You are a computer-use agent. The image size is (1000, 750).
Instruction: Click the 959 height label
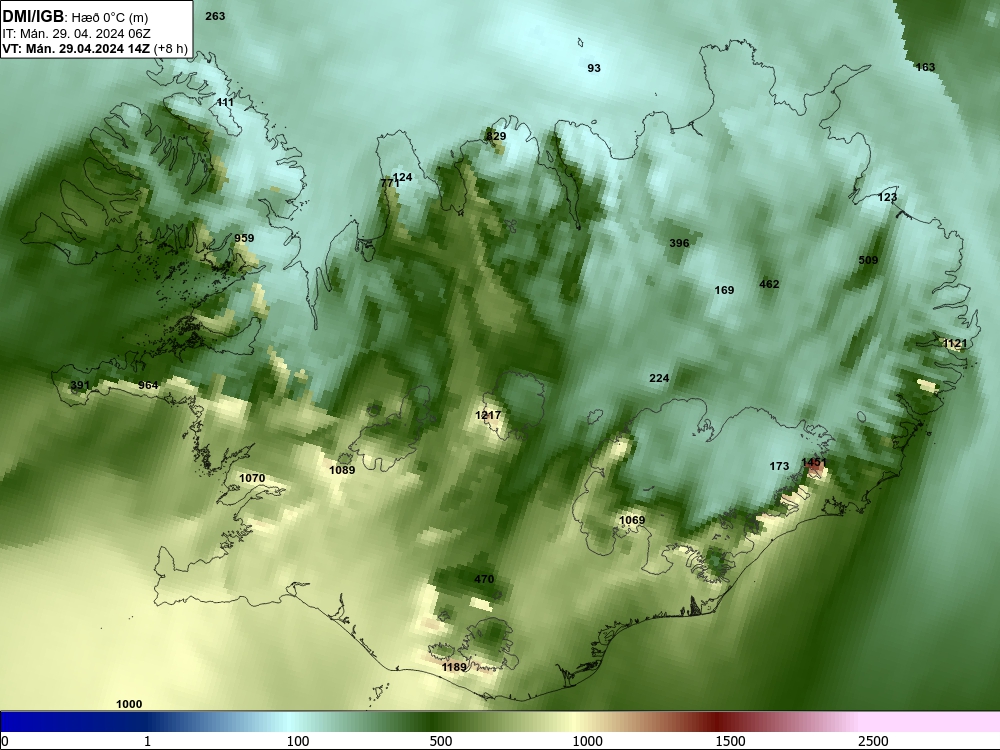[x=244, y=239]
